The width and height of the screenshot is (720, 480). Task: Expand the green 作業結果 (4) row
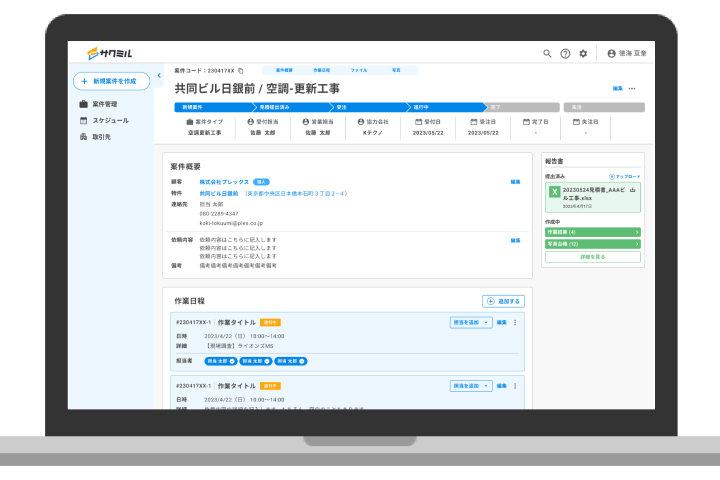(x=593, y=232)
